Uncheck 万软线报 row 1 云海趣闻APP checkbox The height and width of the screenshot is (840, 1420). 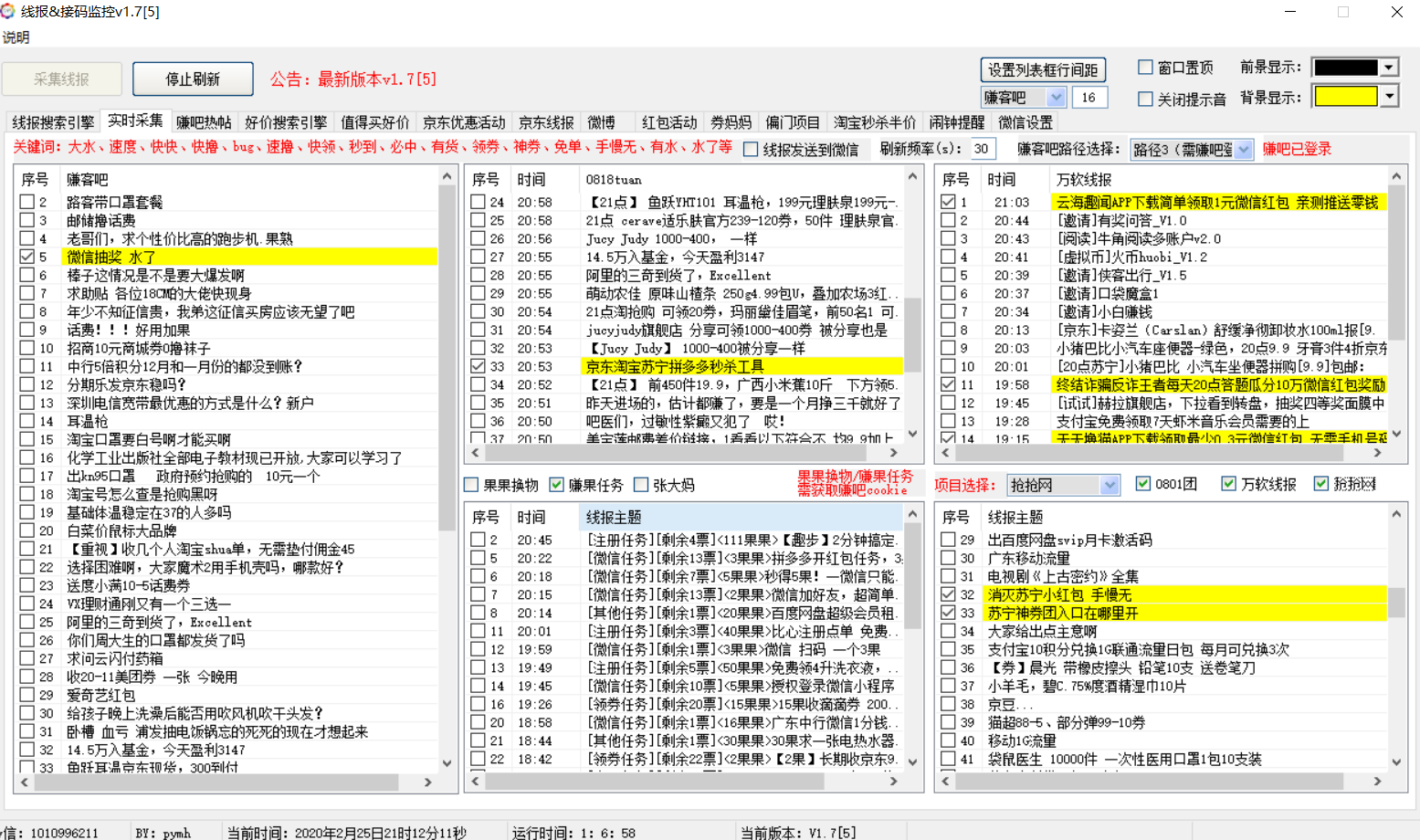[x=948, y=202]
